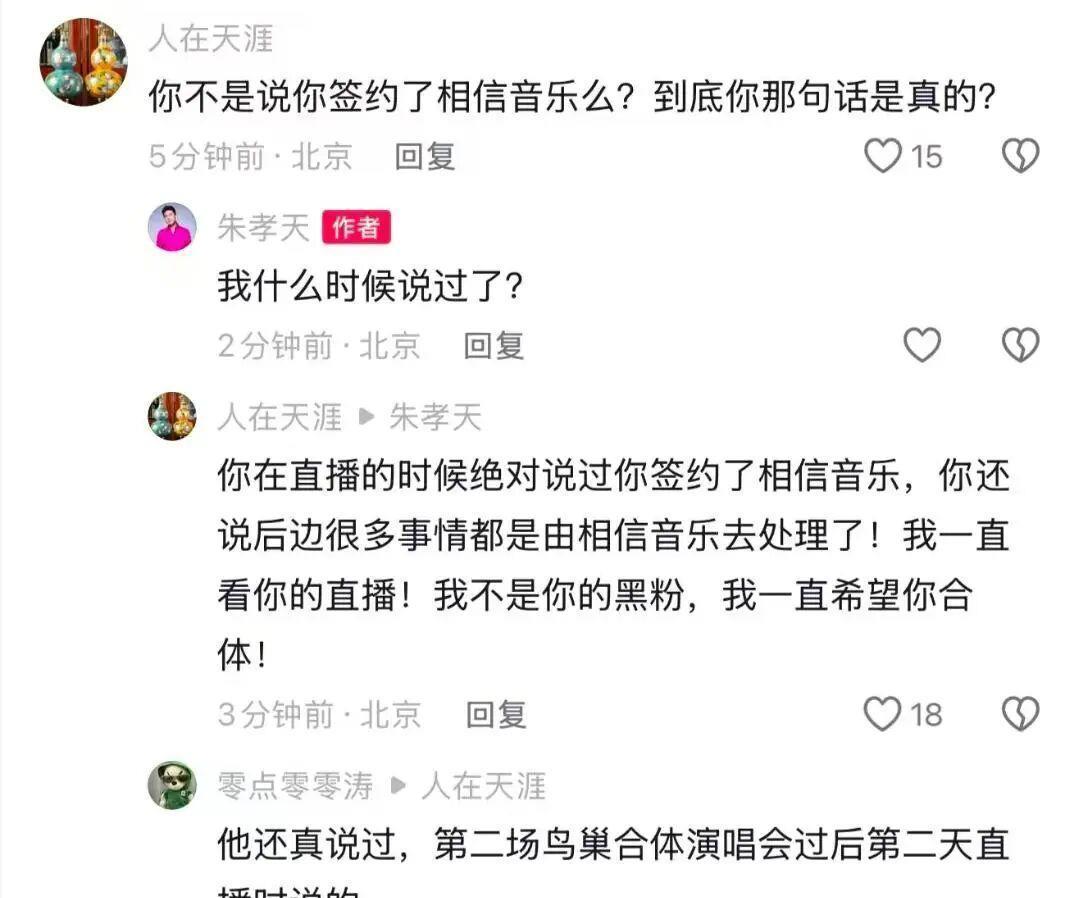
Task: Like the first comment with 15 likes
Action: point(883,156)
